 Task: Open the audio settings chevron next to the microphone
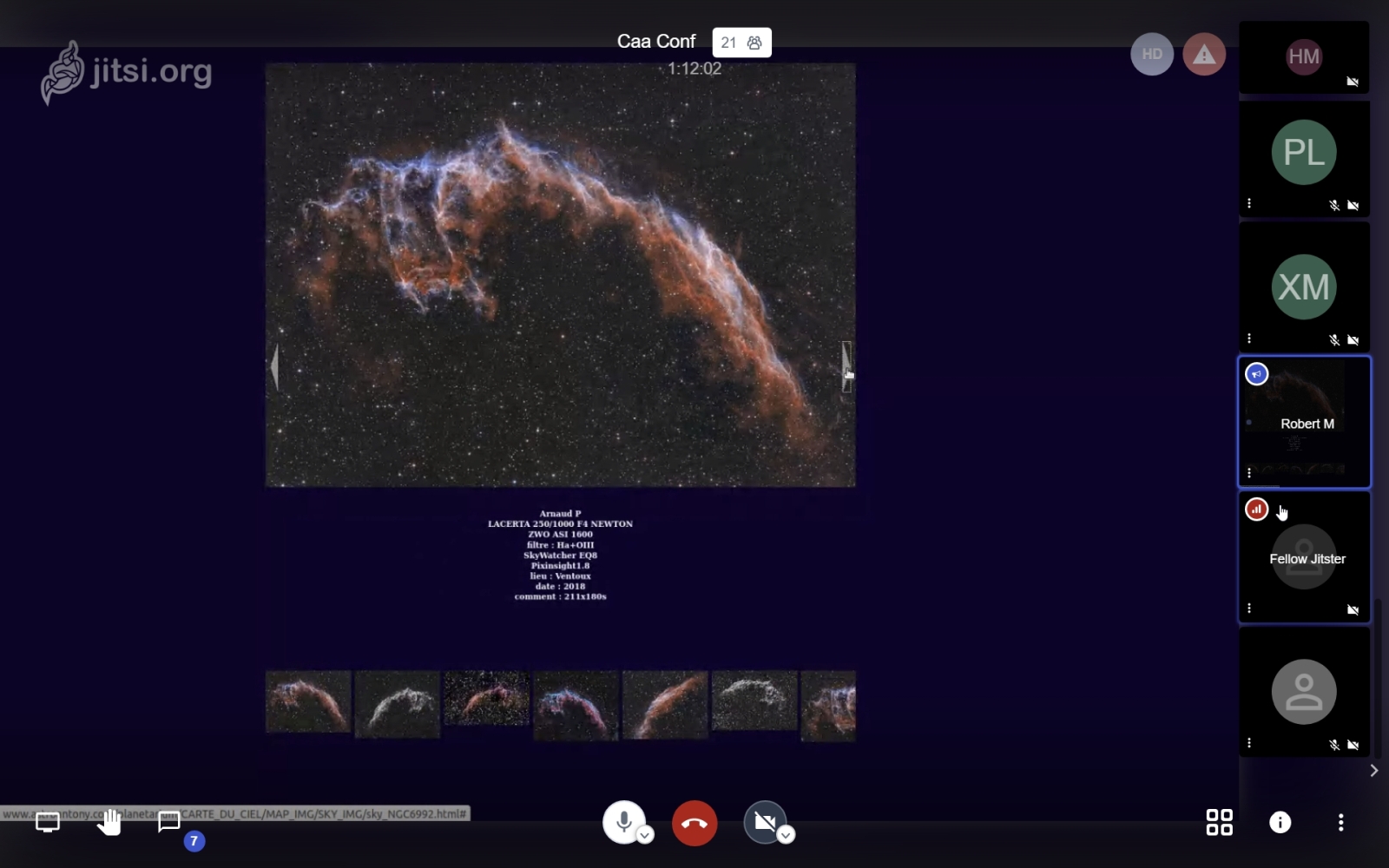[645, 835]
